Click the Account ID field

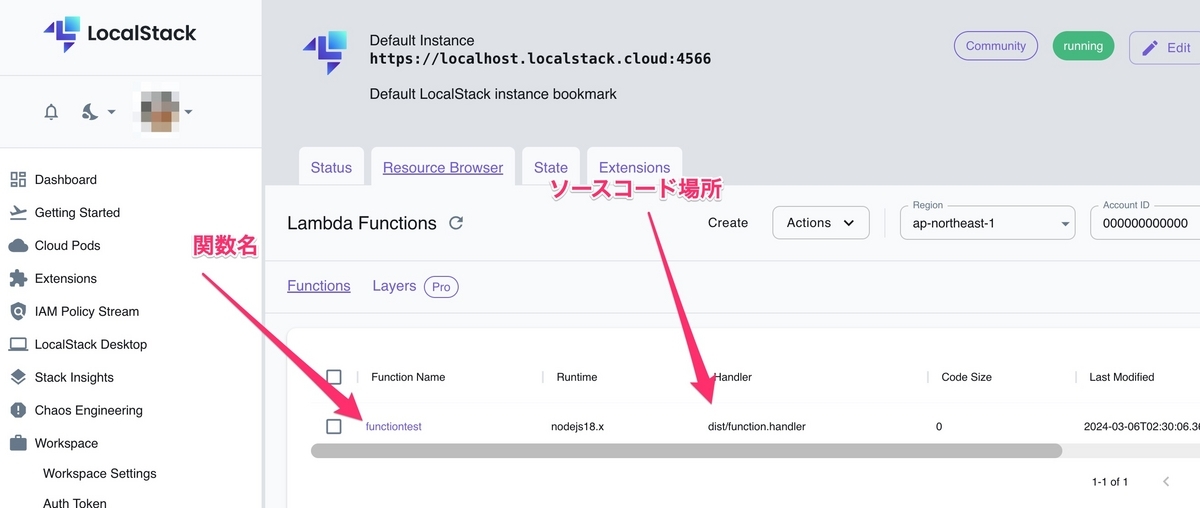[x=1145, y=223]
